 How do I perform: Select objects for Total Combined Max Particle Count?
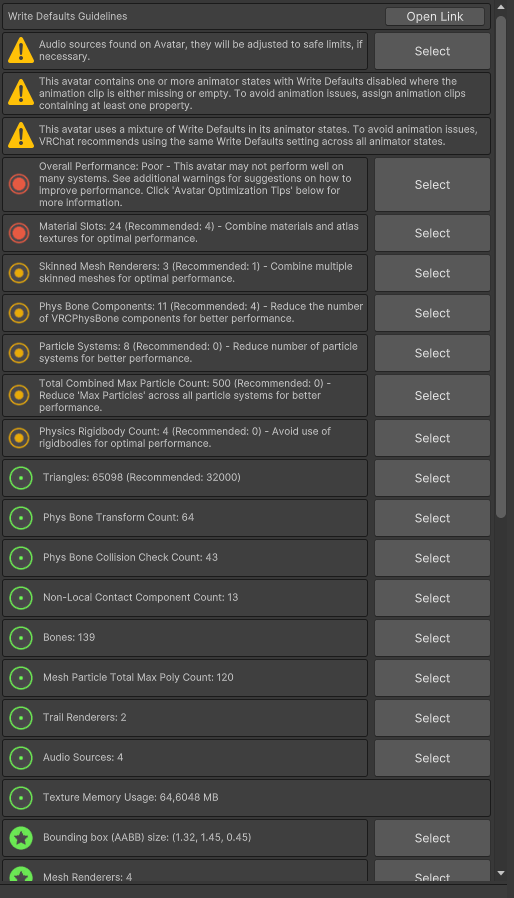(432, 396)
